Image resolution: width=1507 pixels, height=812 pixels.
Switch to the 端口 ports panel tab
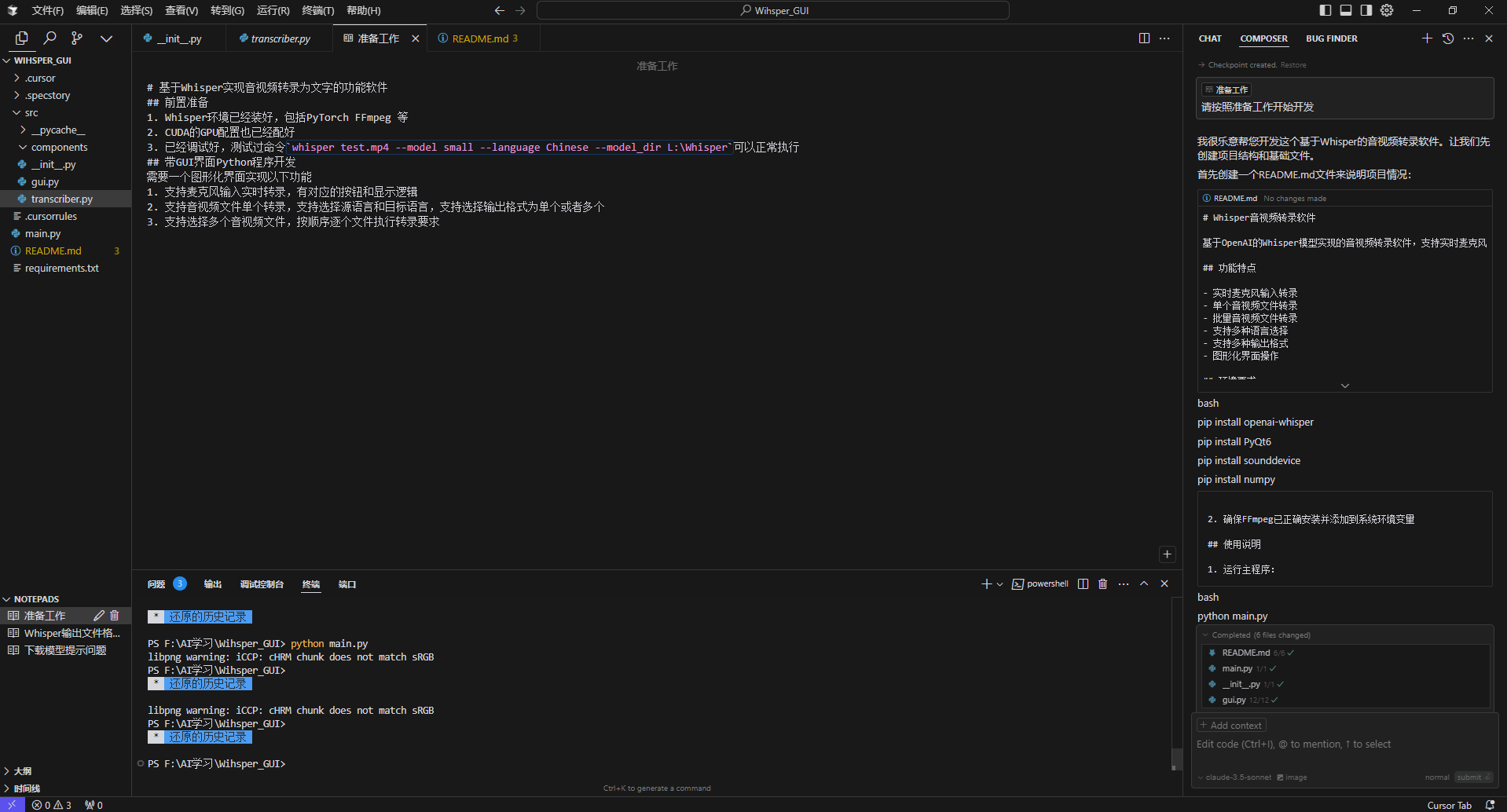click(x=347, y=584)
